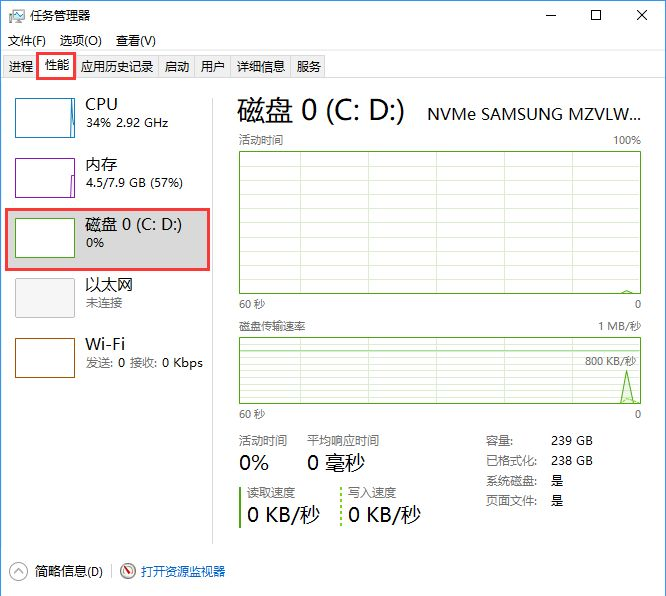Screen dimensions: 666x596
Task: Switch to the 进程 tab
Action: click(21, 67)
